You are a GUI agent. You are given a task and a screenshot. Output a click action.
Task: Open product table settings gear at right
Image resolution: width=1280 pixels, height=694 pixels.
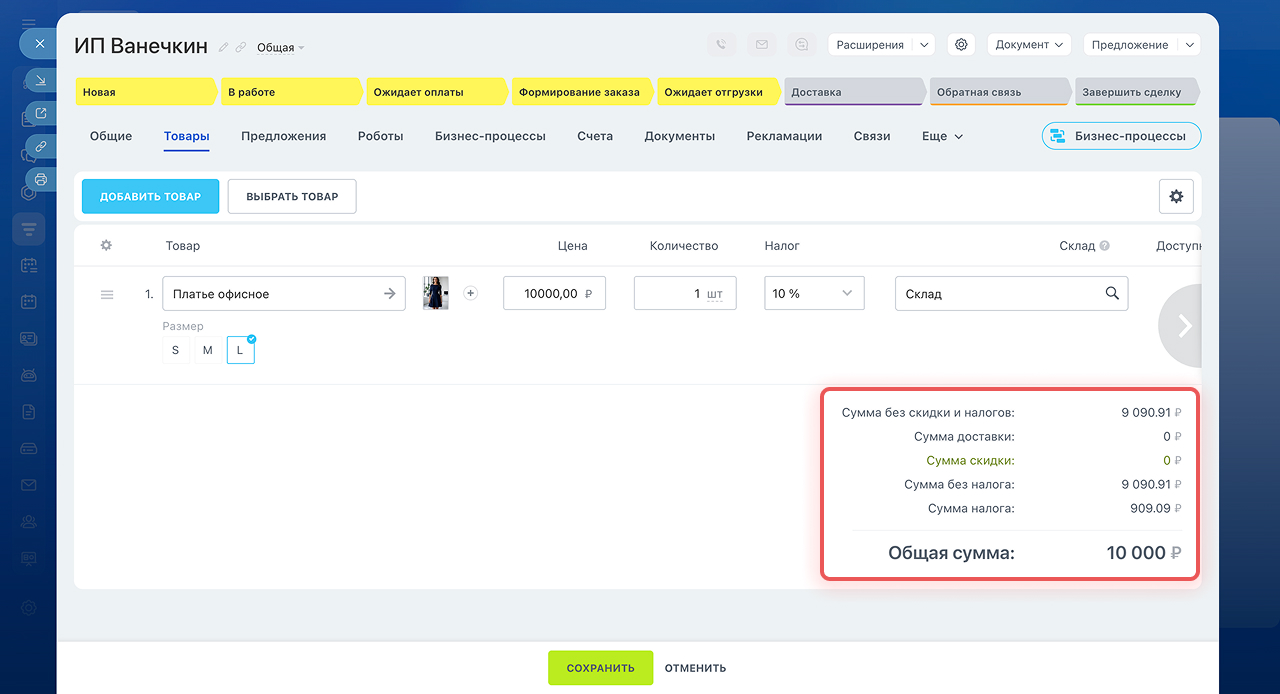pyautogui.click(x=1175, y=197)
